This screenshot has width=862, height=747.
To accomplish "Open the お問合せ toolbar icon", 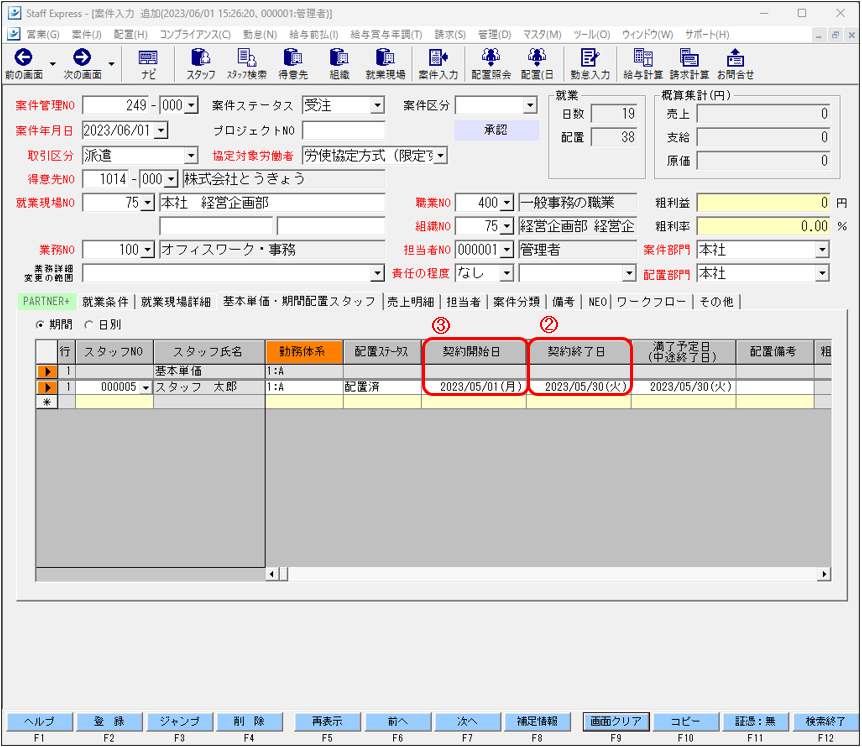I will [x=735, y=64].
